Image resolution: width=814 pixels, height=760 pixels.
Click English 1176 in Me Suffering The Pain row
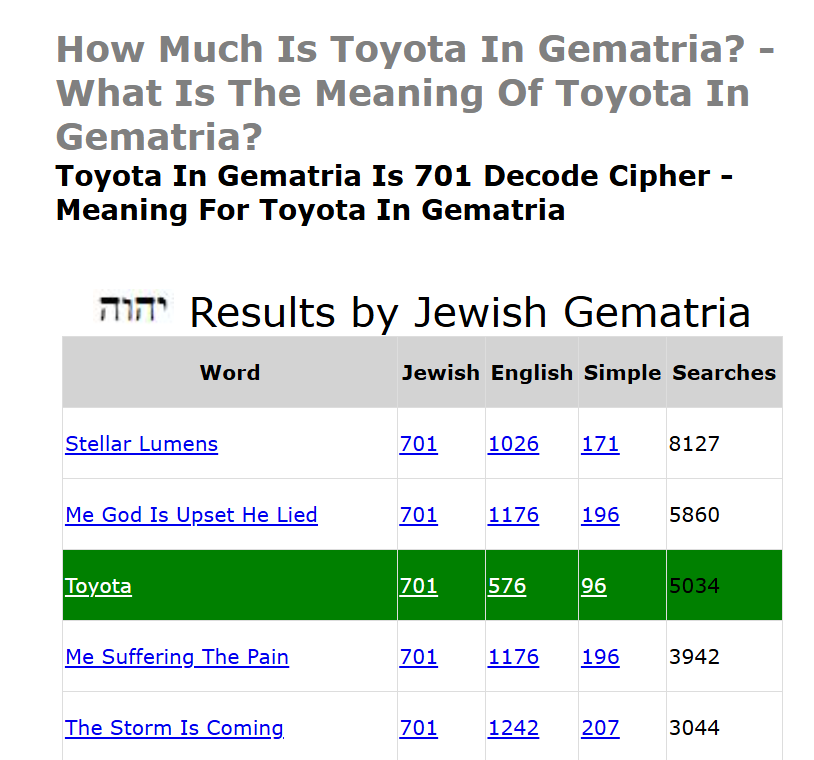(x=513, y=657)
